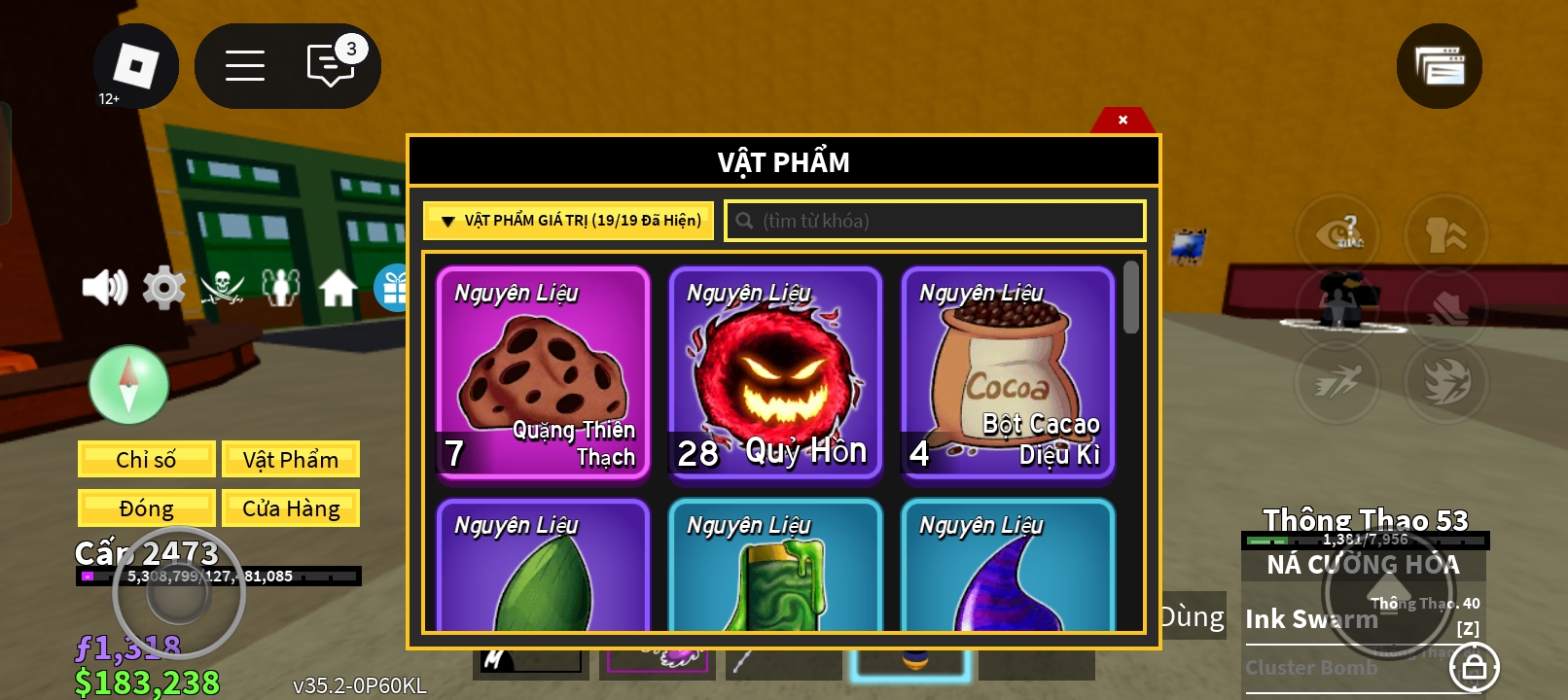Expand the VẬT PHẨM GIÁ TRỊ filter dropdown
Viewport: 1568px width, 700px height.
point(570,221)
